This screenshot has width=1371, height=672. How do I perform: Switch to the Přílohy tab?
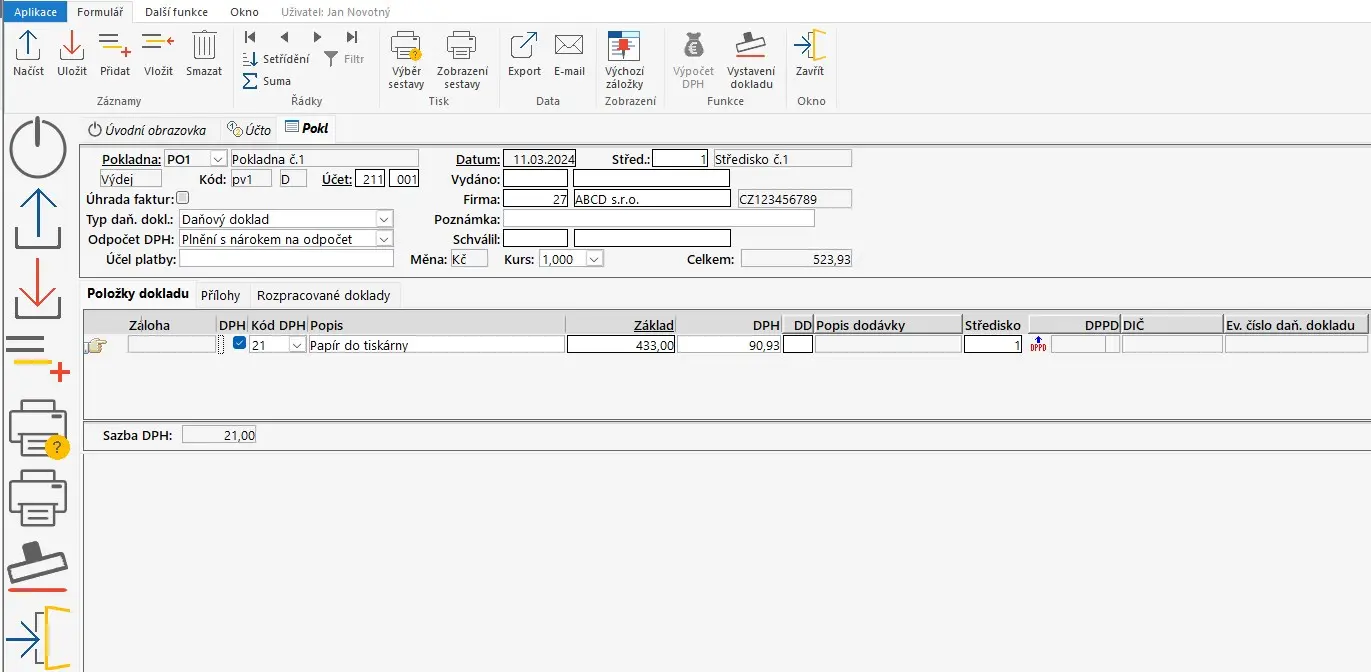(x=220, y=295)
